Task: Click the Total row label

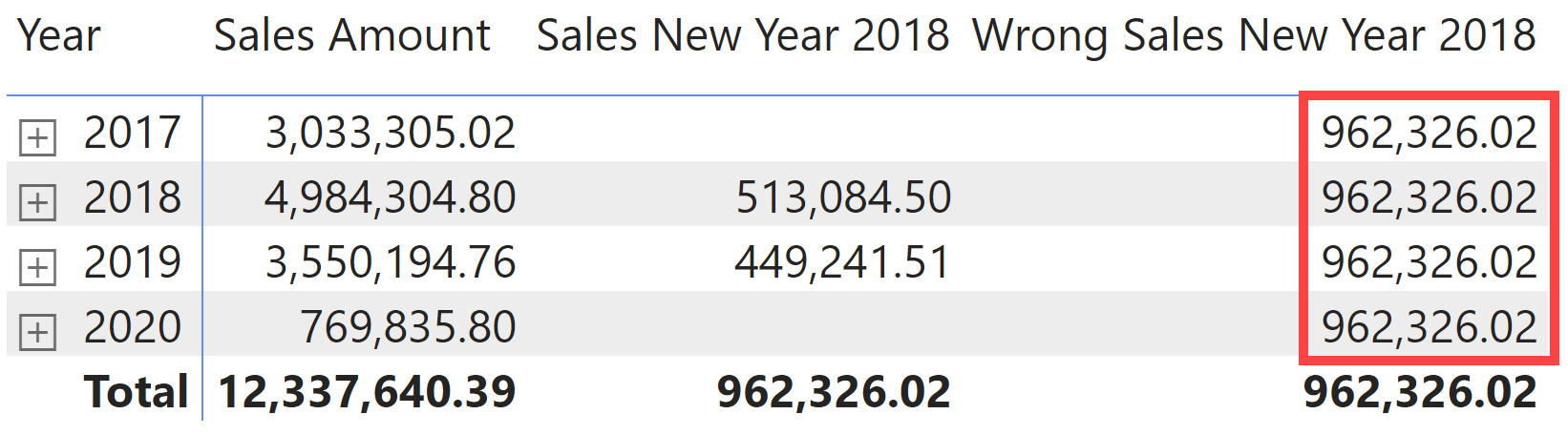Action: click(x=137, y=392)
